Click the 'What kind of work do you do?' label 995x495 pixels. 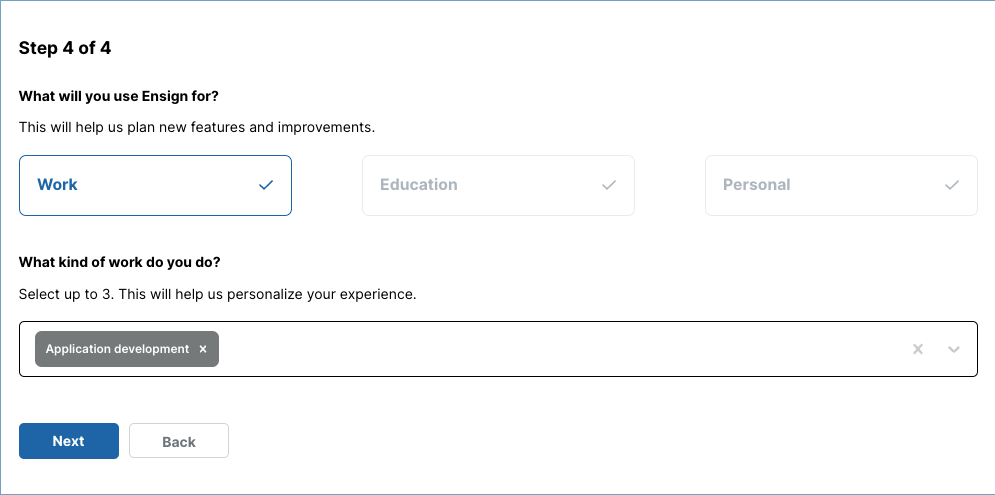pos(119,262)
